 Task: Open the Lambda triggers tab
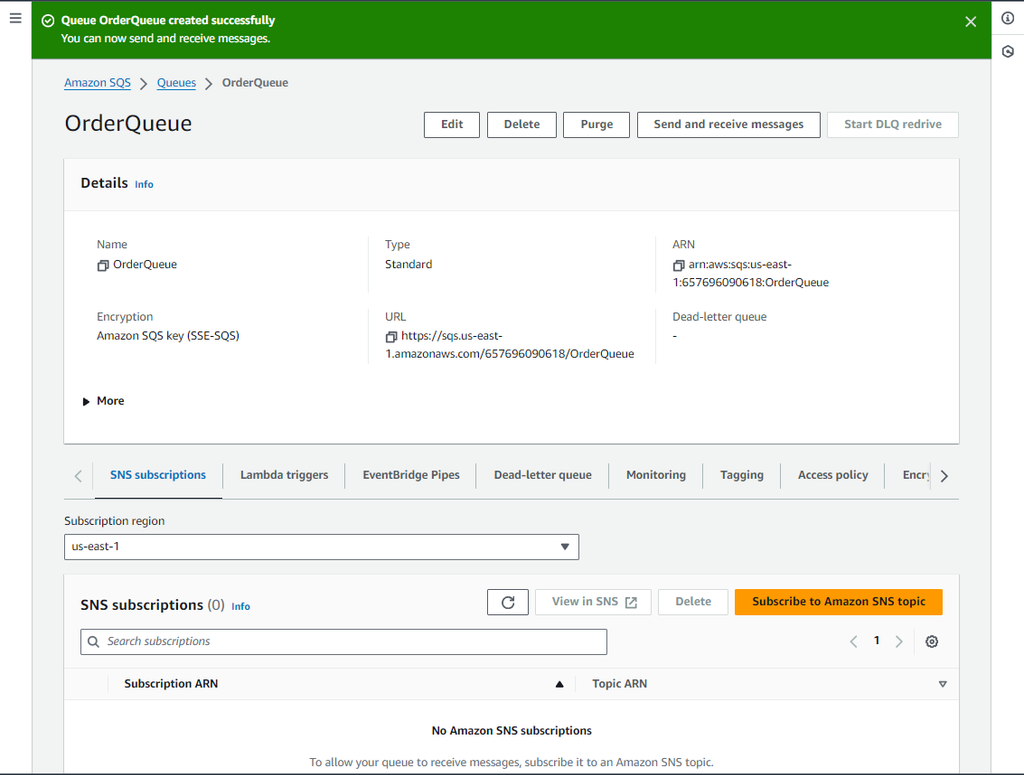pos(284,475)
